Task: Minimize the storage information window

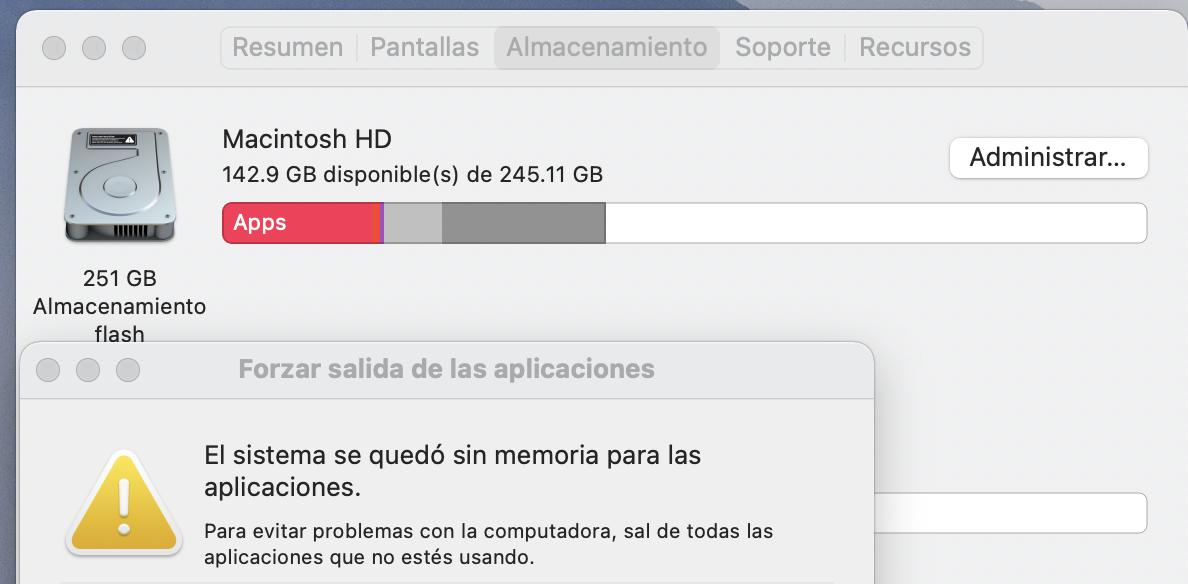Action: pyautogui.click(x=94, y=47)
